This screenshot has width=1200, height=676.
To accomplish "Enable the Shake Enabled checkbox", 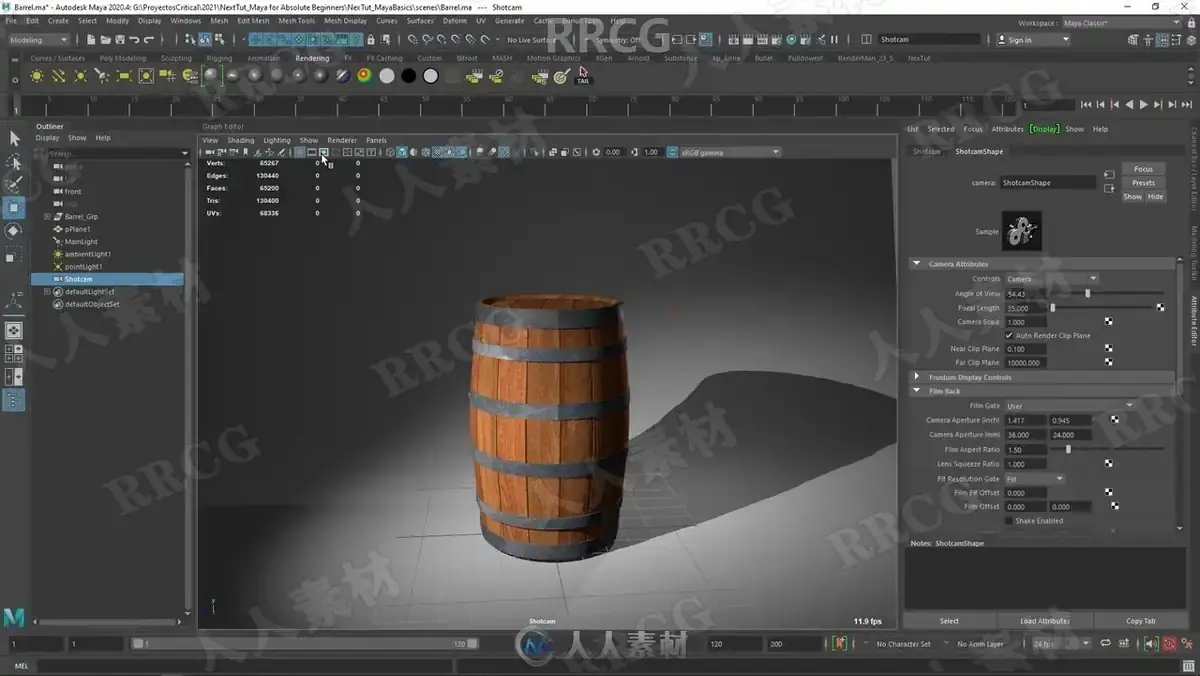I will pos(1009,521).
